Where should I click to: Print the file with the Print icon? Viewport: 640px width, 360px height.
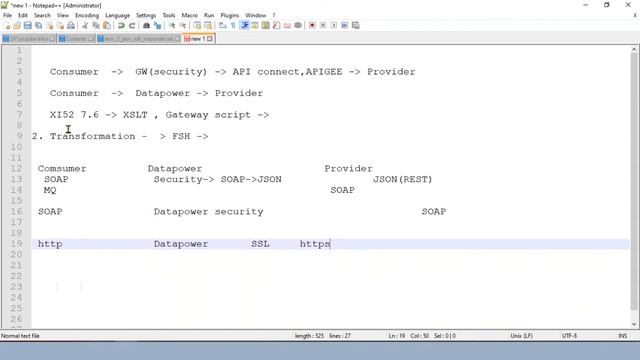click(71, 25)
